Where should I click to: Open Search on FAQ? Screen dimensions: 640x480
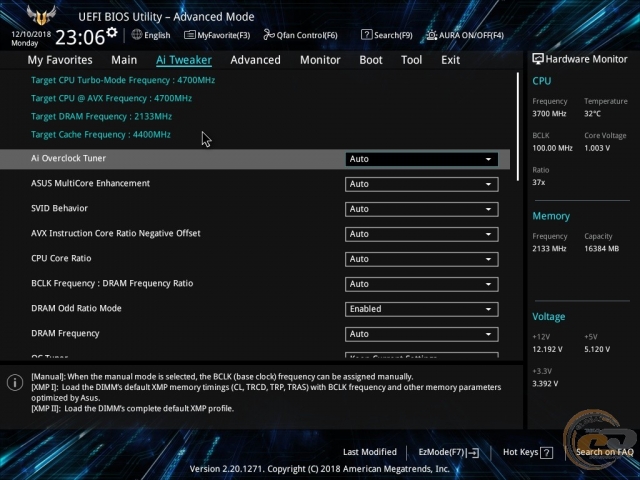tap(604, 452)
